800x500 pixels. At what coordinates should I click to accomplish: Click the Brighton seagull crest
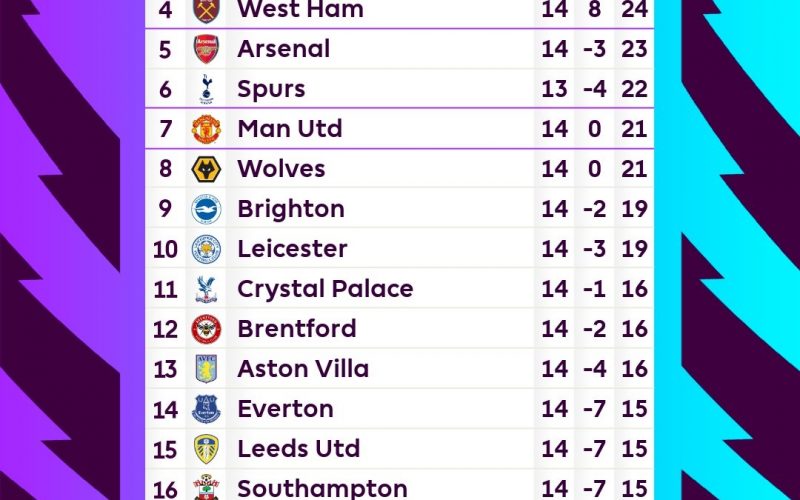point(206,209)
